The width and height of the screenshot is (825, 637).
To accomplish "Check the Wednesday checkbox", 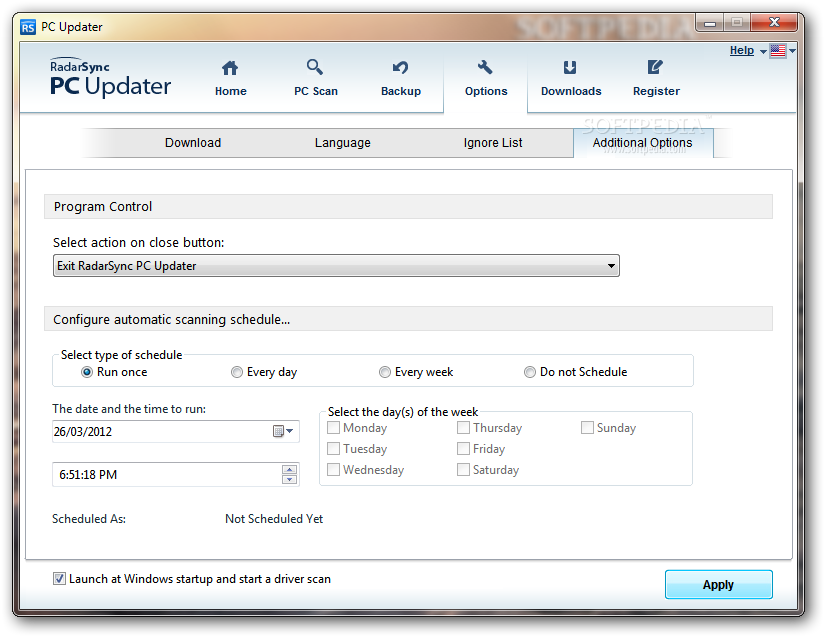I will click(x=333, y=469).
